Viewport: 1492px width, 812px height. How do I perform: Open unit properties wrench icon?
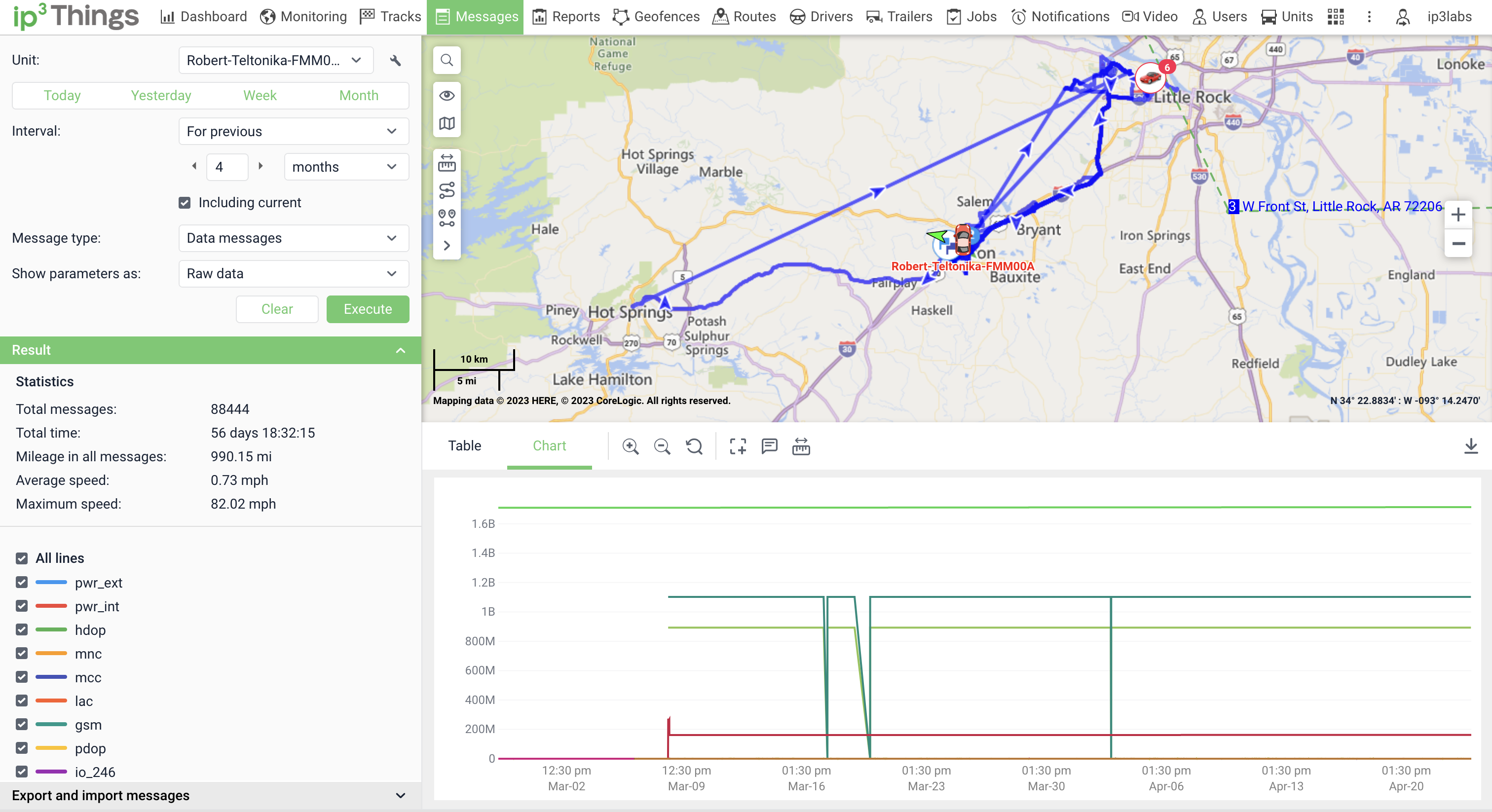[395, 61]
